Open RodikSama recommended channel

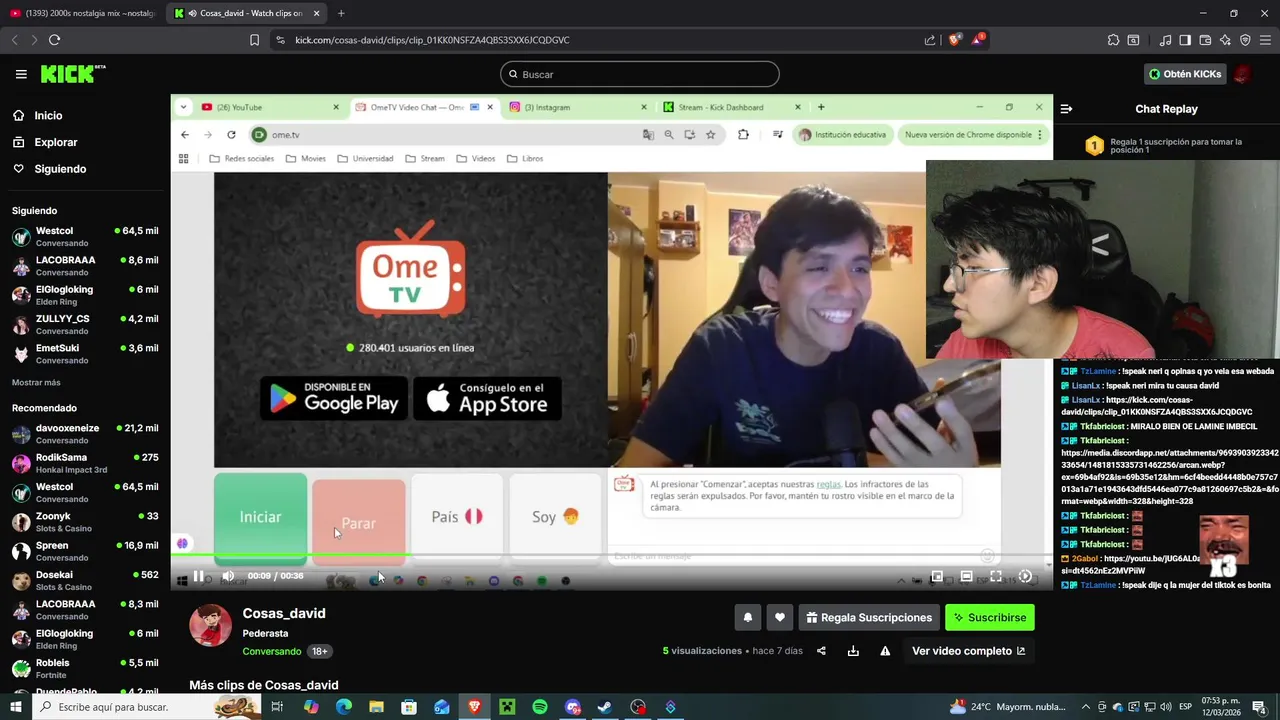coord(85,463)
